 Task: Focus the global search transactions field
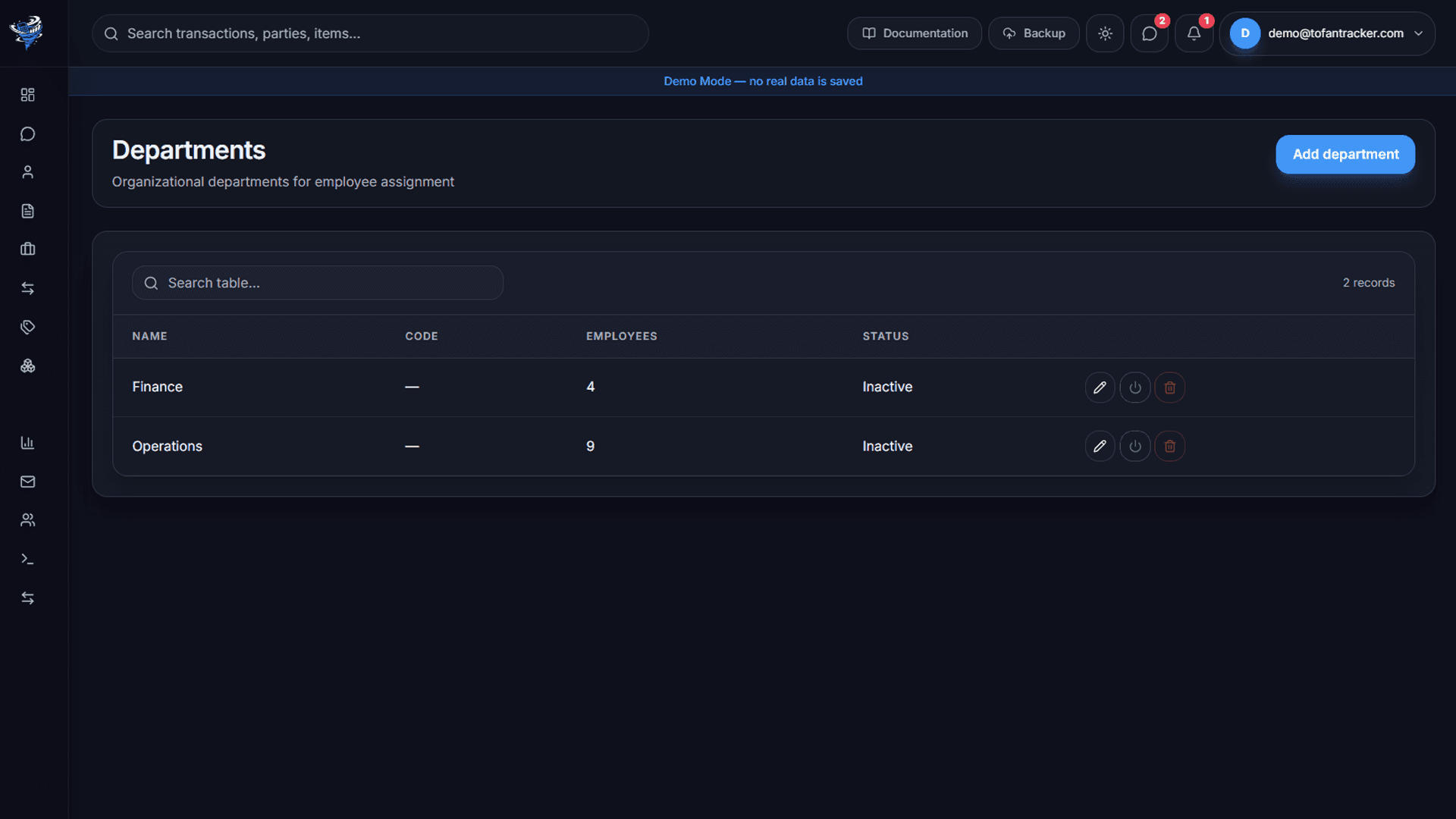(x=370, y=33)
